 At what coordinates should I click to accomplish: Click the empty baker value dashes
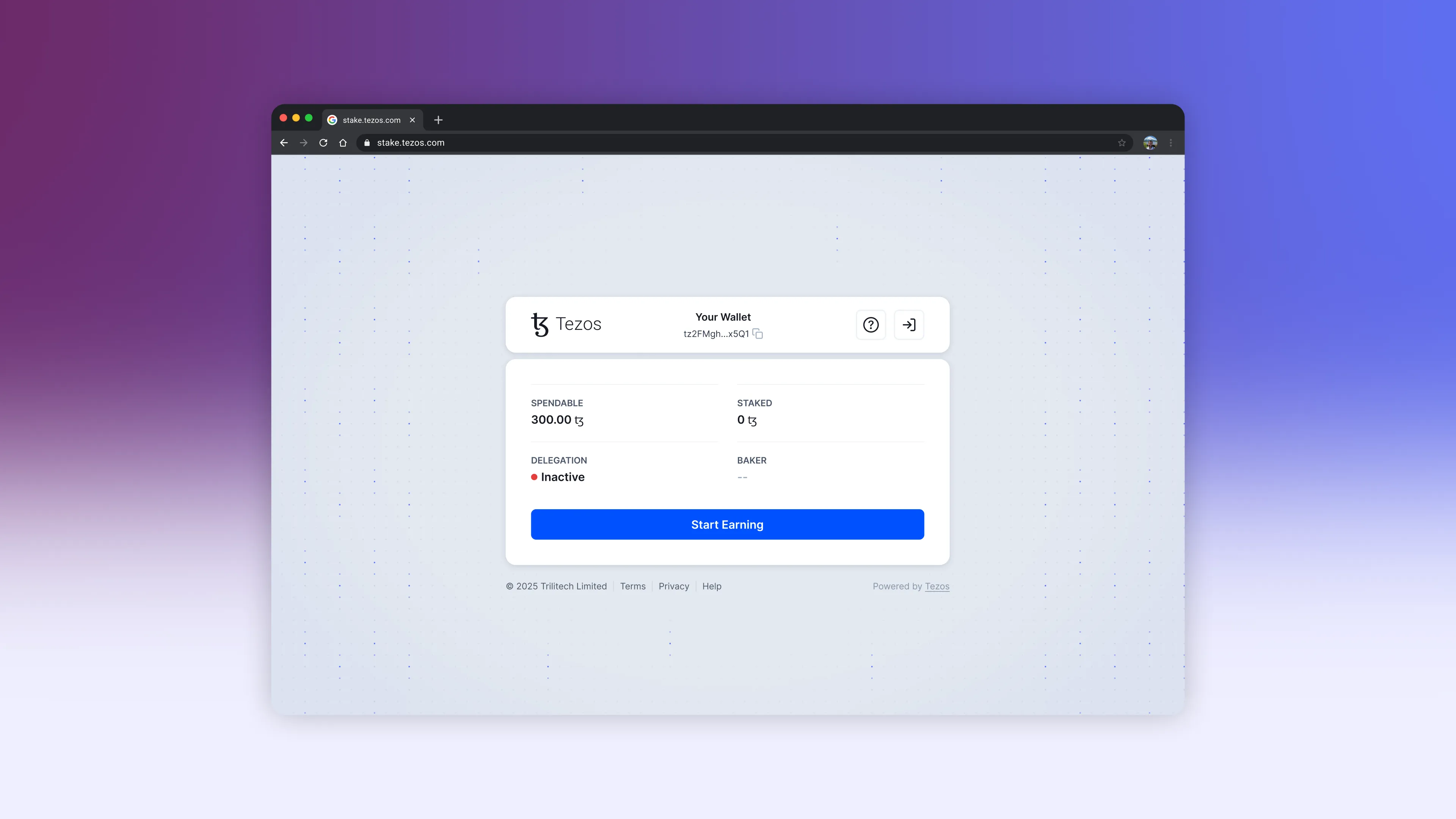742,478
